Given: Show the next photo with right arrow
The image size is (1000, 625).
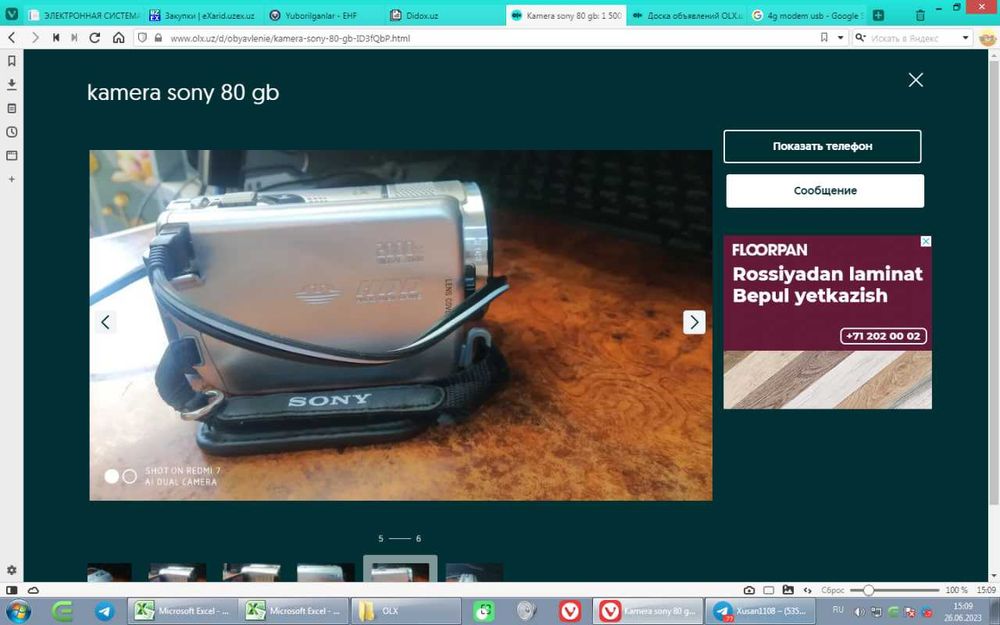Looking at the screenshot, I should (694, 322).
